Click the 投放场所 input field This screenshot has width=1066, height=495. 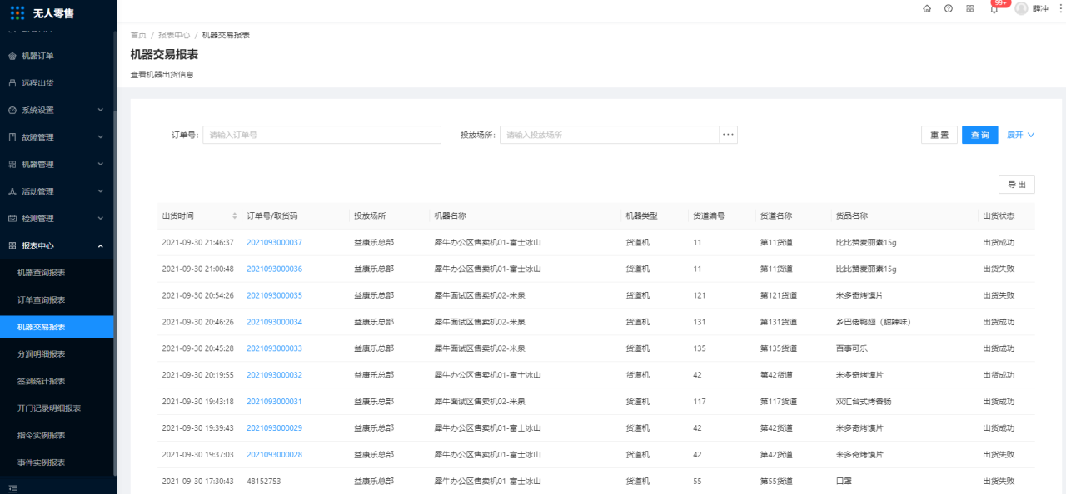[x=610, y=135]
